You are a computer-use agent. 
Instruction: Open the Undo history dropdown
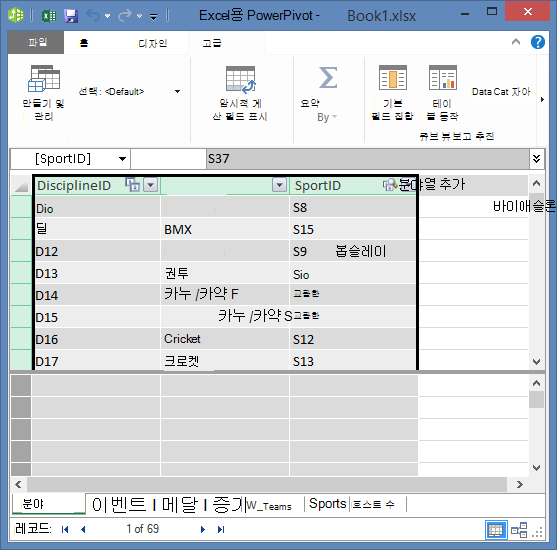(107, 16)
